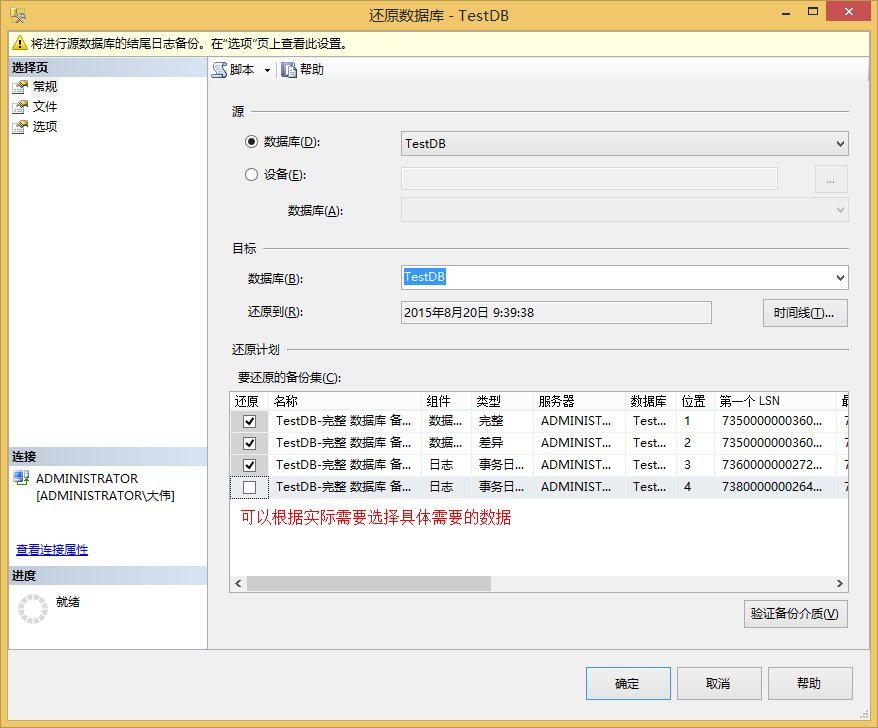Image resolution: width=878 pixels, height=728 pixels.
Task: Click the 组件 column header
Action: (x=446, y=401)
